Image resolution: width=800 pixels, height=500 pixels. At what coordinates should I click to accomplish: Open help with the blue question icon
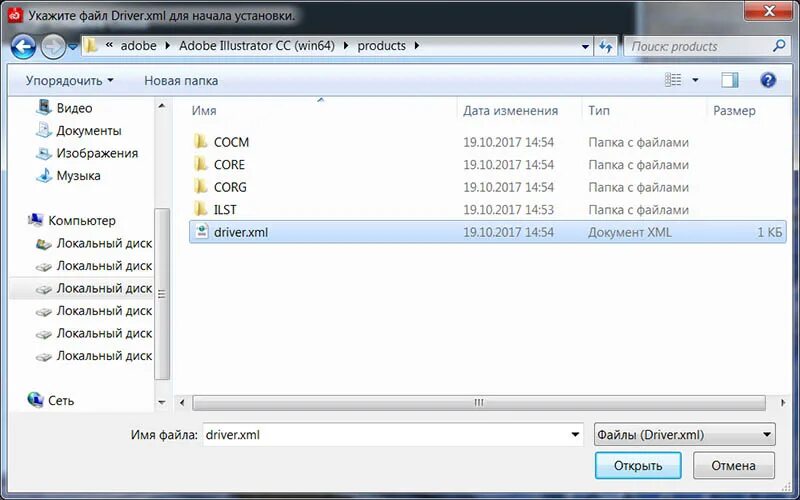coord(768,80)
